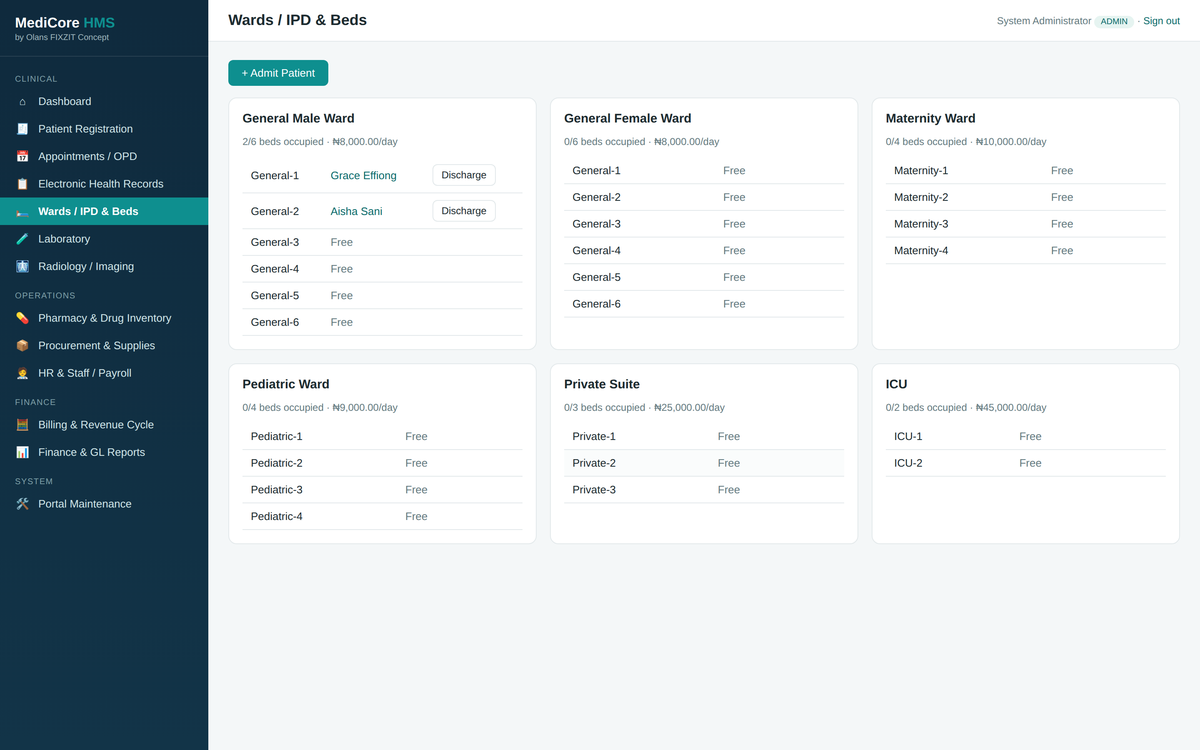The height and width of the screenshot is (750, 1200).
Task: Click the Electronic Health Records clipboard icon
Action: (x=22, y=184)
